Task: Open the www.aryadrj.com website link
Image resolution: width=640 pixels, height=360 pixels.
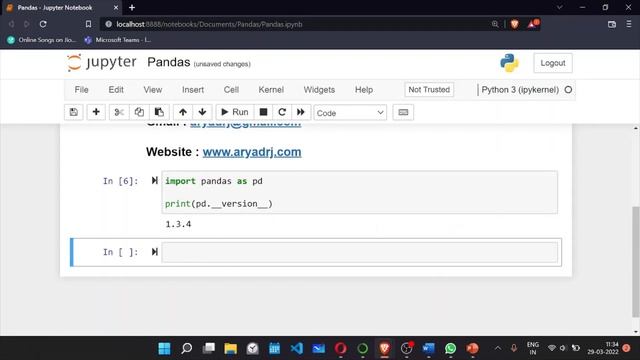Action: click(252, 152)
